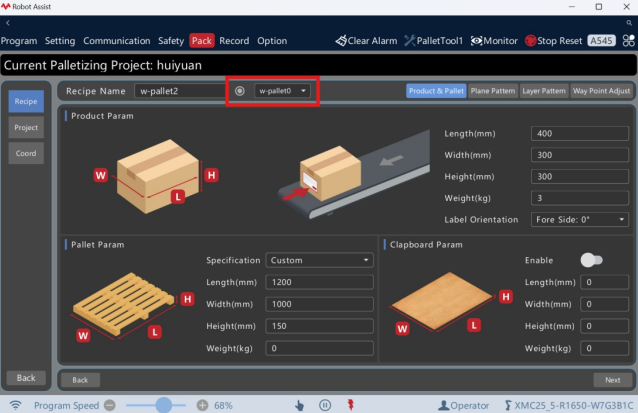Click the product Width field showing 300
638x413 pixels.
click(579, 155)
